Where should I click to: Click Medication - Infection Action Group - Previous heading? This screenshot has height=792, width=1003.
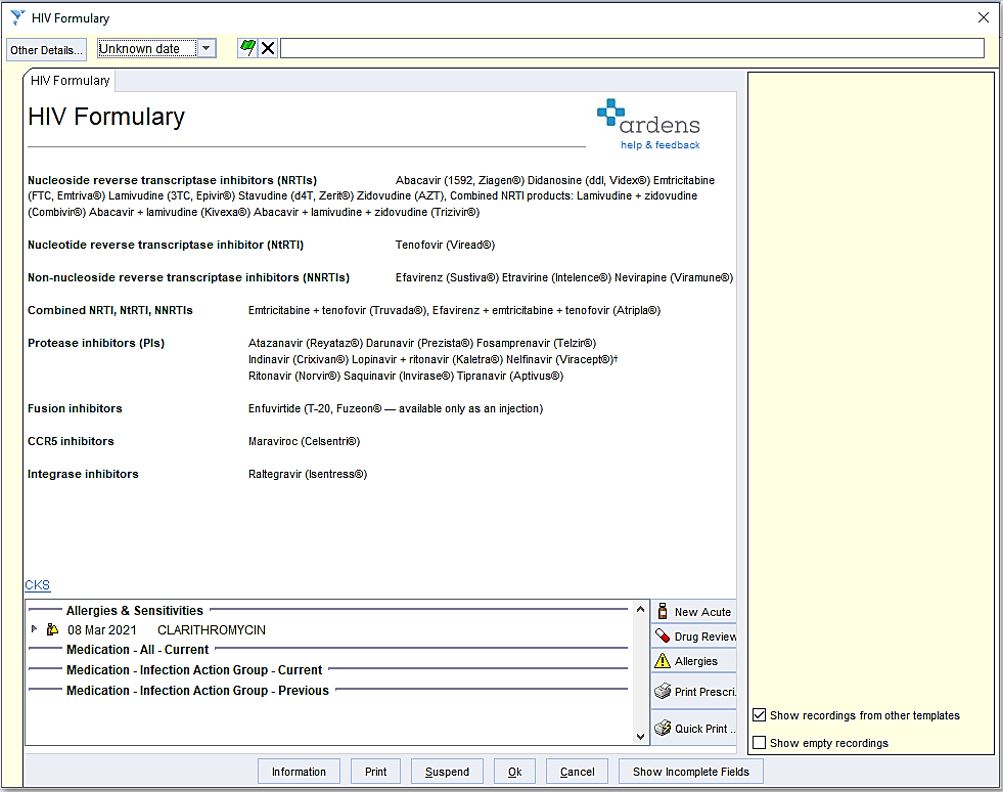(197, 691)
